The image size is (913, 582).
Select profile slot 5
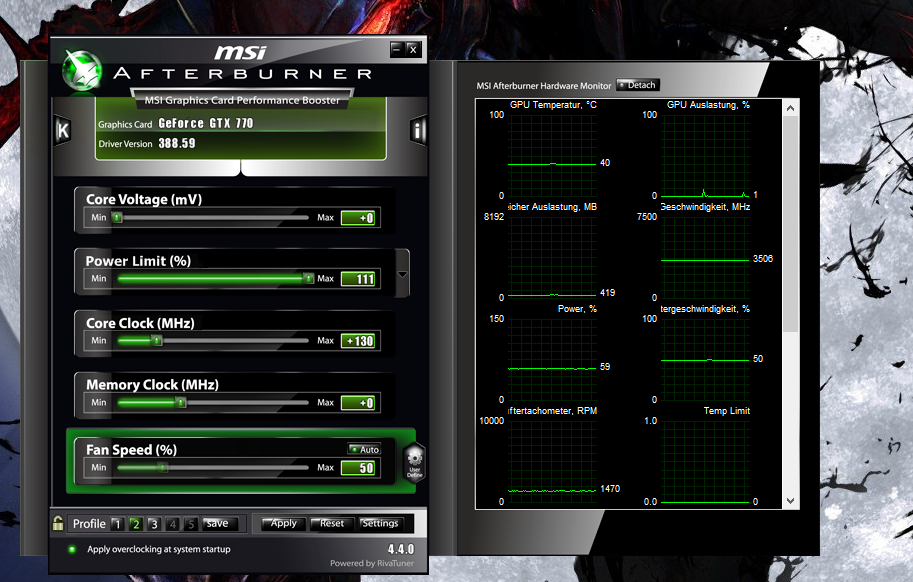[190, 524]
